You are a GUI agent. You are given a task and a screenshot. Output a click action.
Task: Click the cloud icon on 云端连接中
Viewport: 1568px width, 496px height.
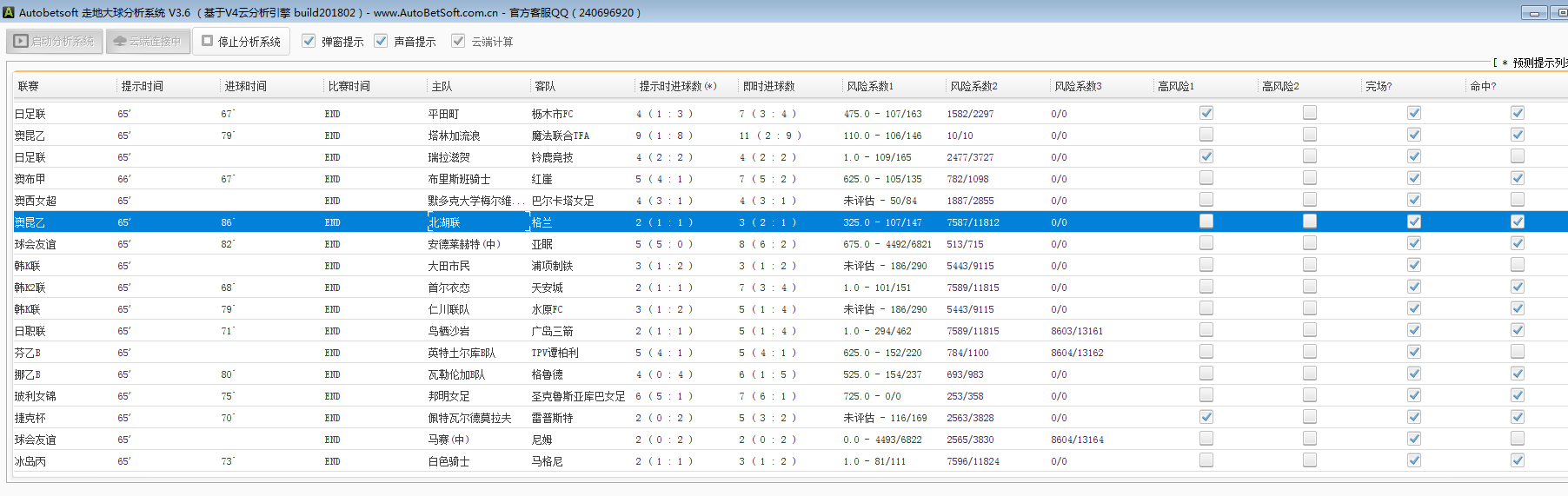coord(120,41)
